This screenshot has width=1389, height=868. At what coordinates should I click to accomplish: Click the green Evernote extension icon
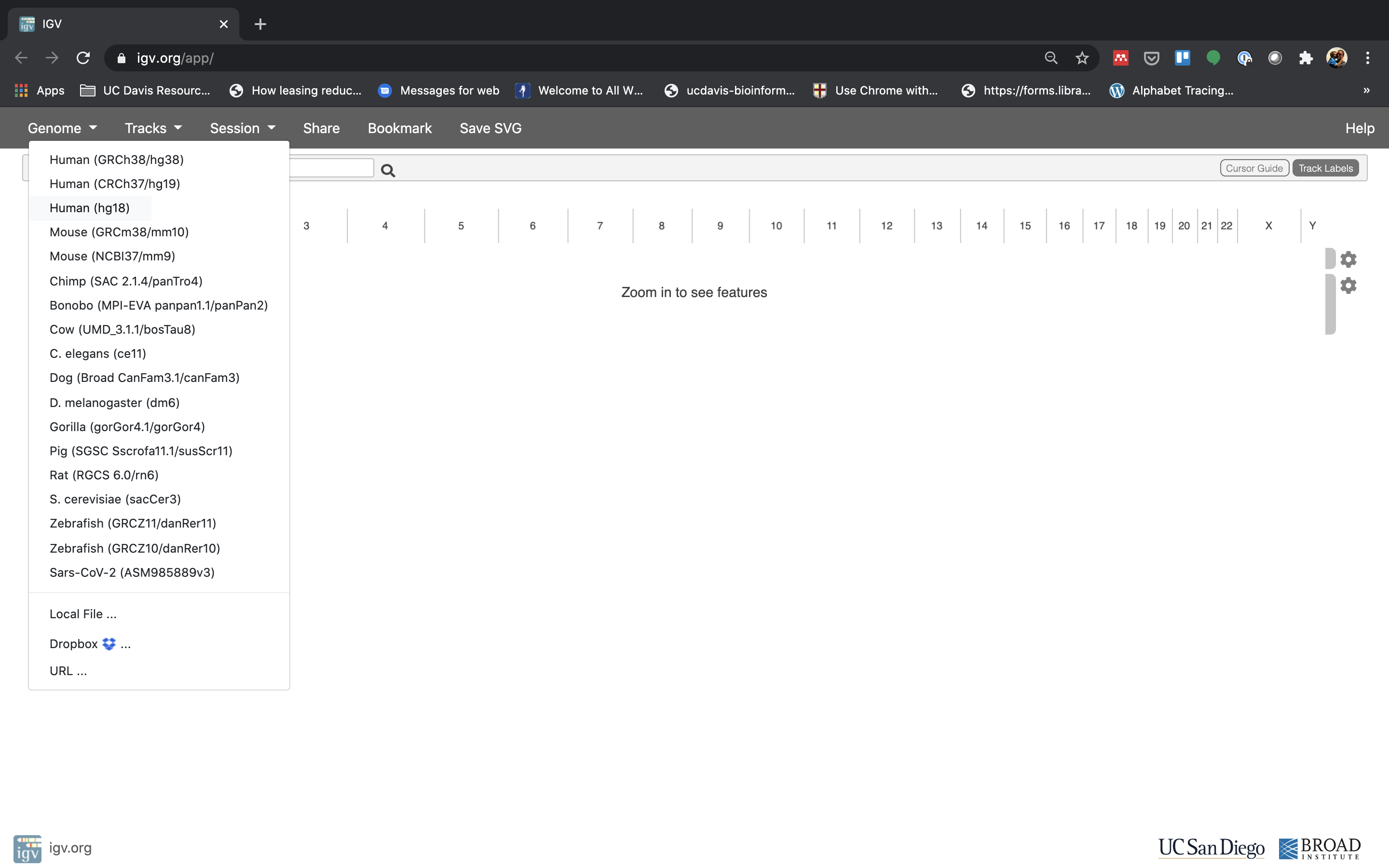(x=1213, y=58)
